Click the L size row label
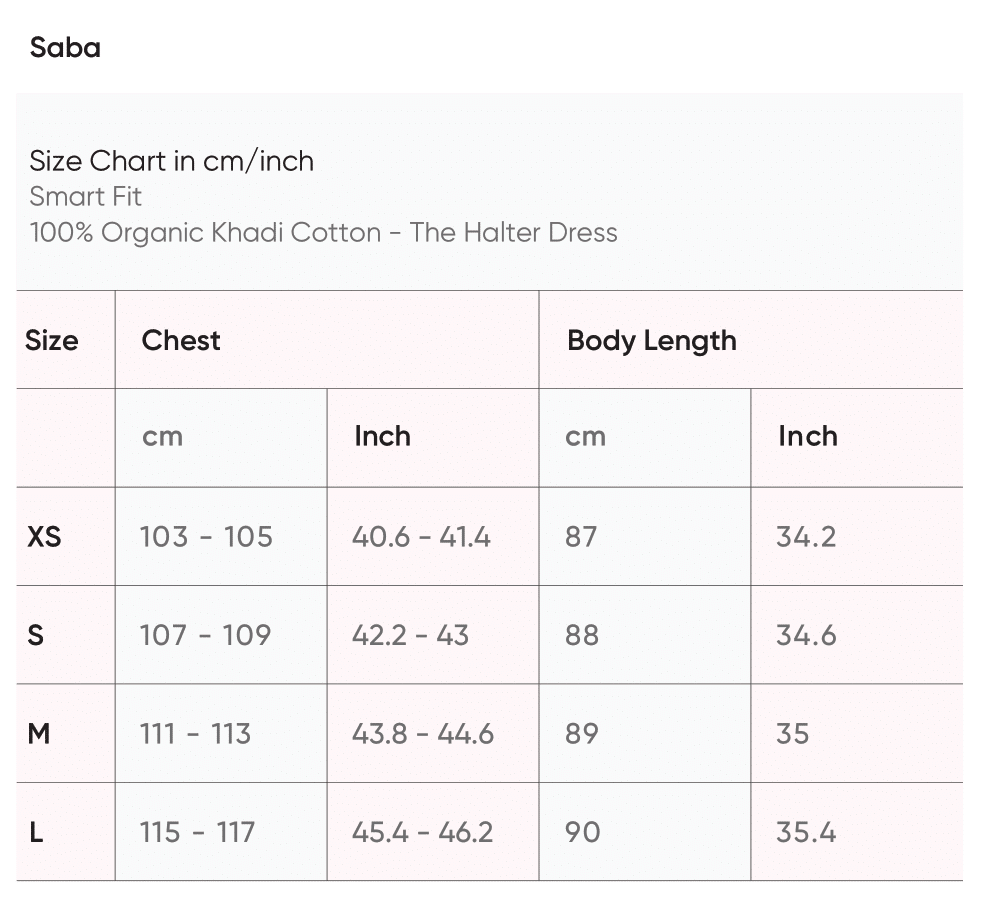Screen dimensions: 992x898 (x=36, y=832)
